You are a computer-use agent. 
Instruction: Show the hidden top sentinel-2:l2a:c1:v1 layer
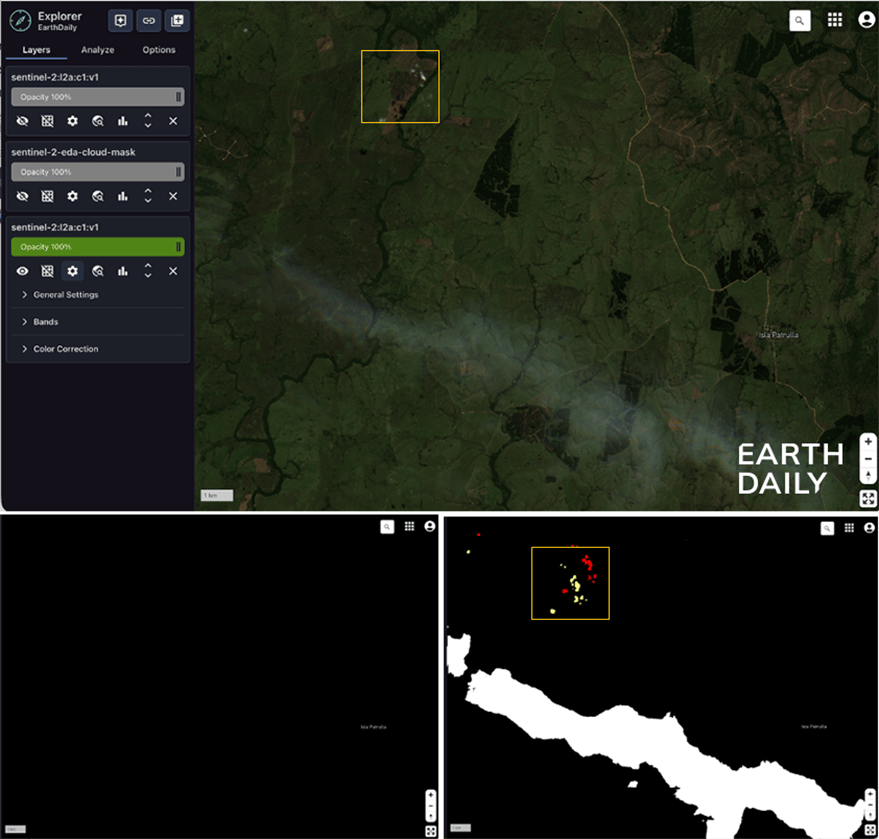coord(22,121)
